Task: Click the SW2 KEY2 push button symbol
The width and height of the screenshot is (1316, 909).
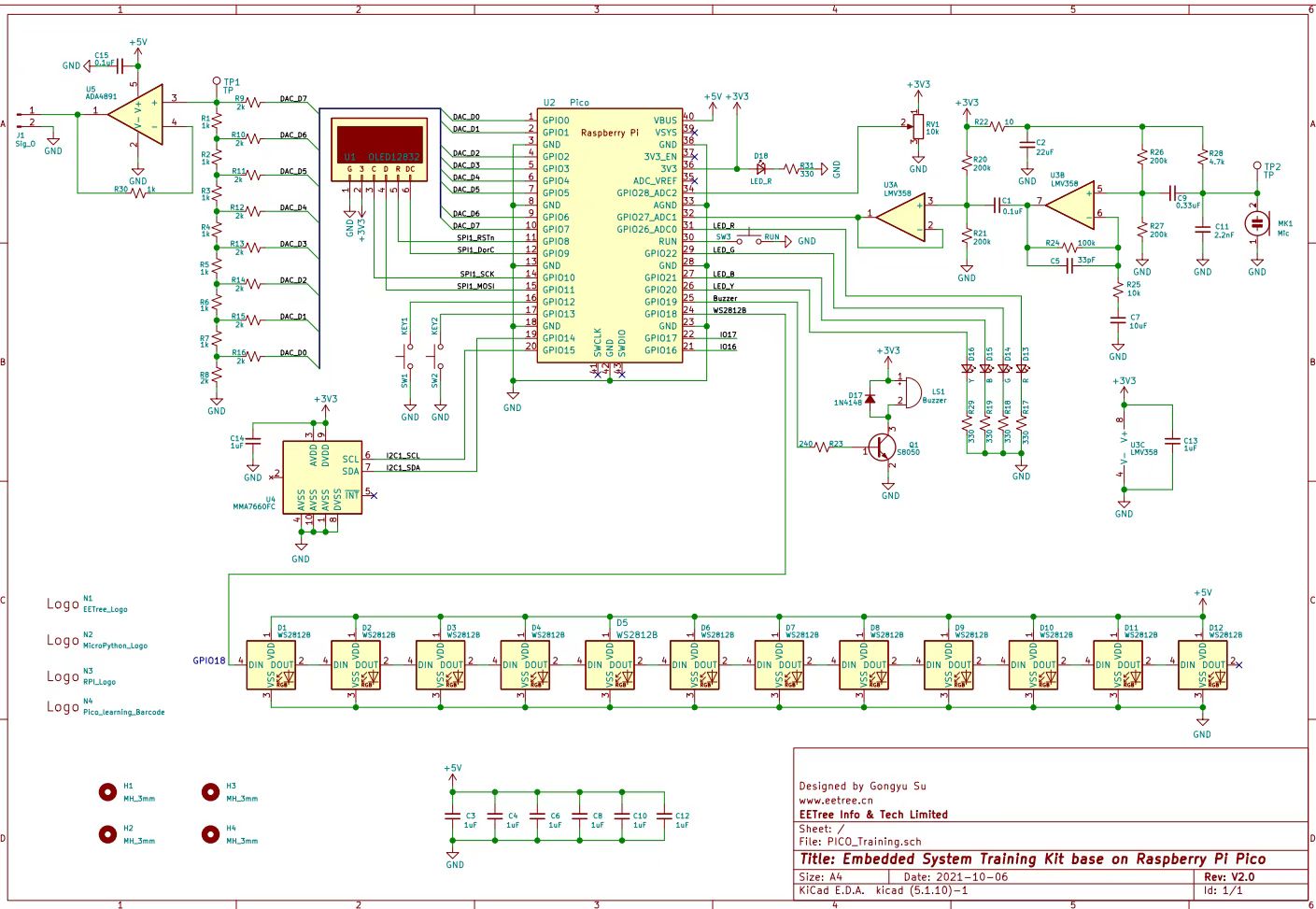Action: (x=439, y=357)
